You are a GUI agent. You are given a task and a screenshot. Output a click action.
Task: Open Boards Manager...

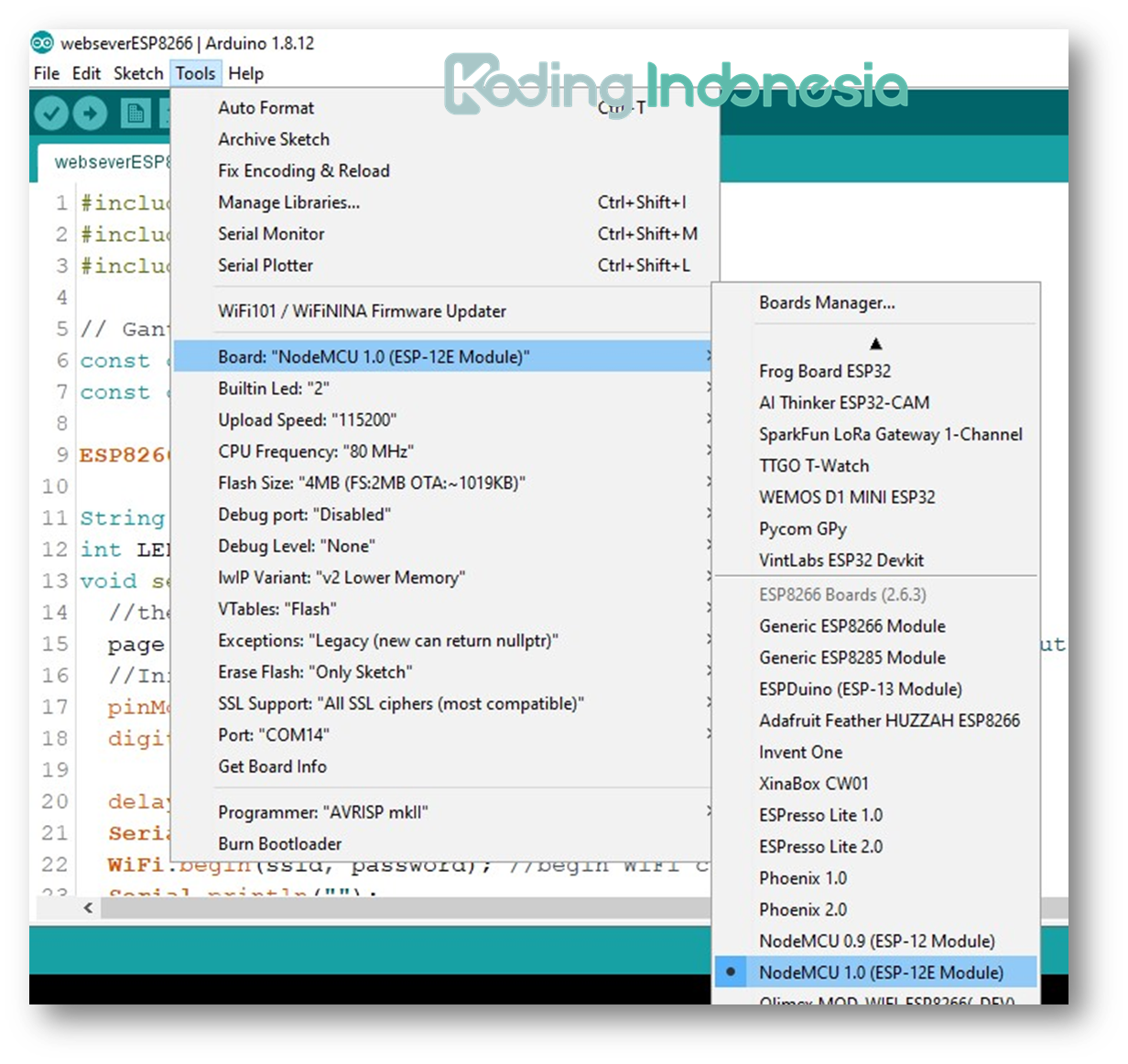point(876,303)
